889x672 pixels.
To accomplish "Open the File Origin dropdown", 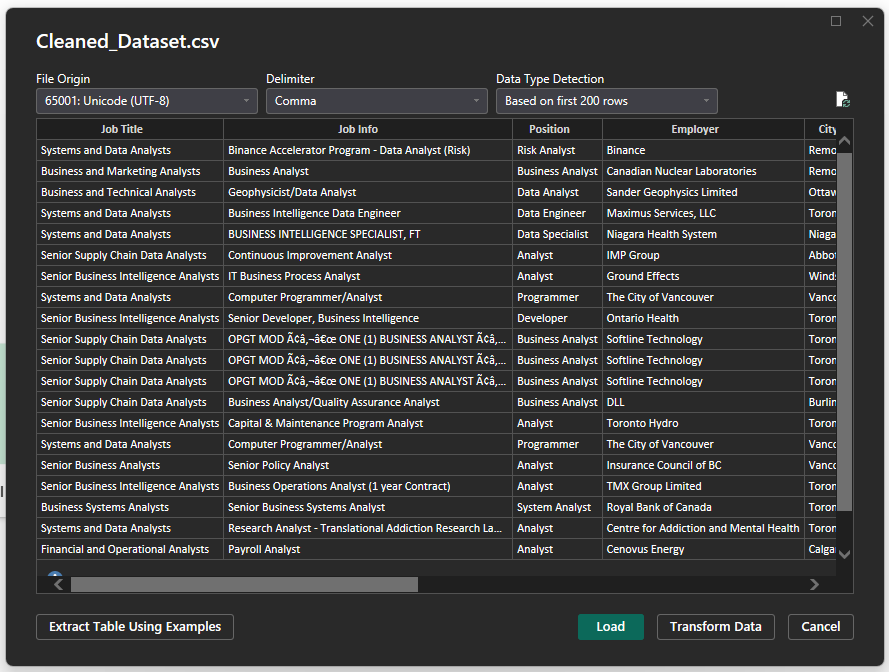I will pyautogui.click(x=147, y=101).
